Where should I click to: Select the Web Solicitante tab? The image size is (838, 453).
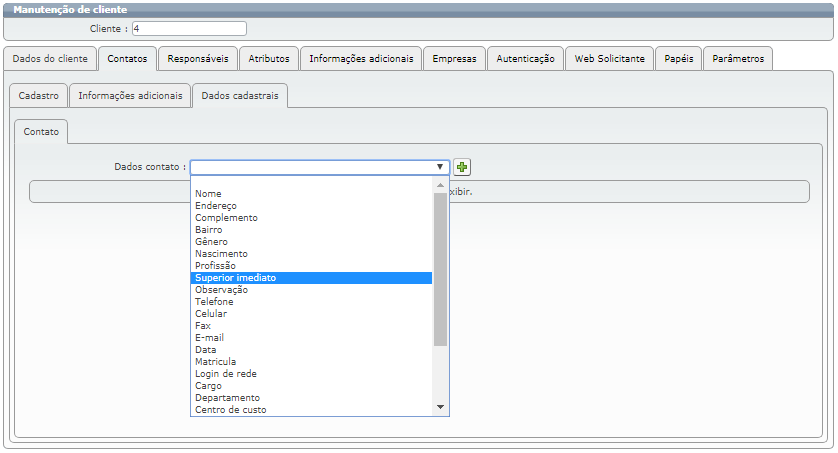pos(610,59)
